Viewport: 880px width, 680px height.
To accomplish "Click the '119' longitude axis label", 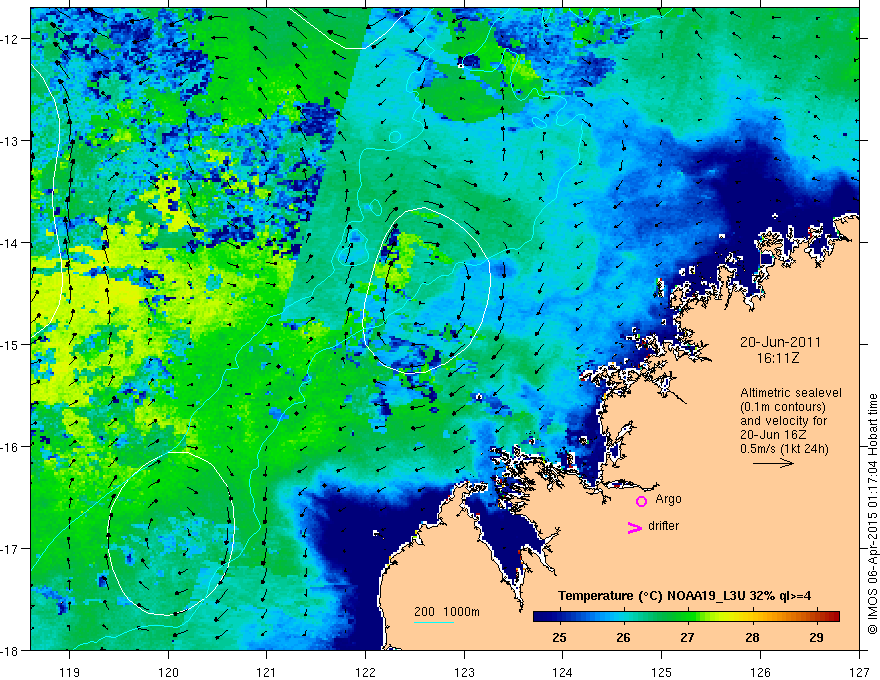I will pos(70,672).
